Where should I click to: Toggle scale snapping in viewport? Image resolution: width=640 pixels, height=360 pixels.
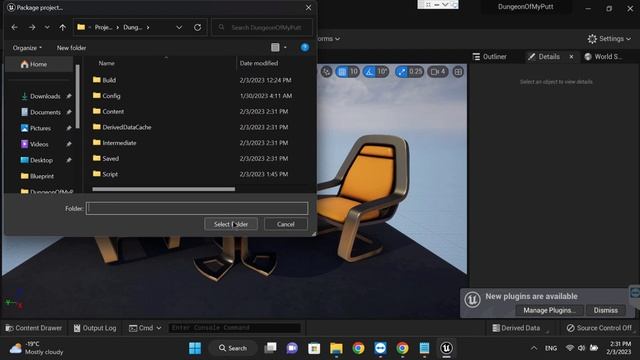402,72
